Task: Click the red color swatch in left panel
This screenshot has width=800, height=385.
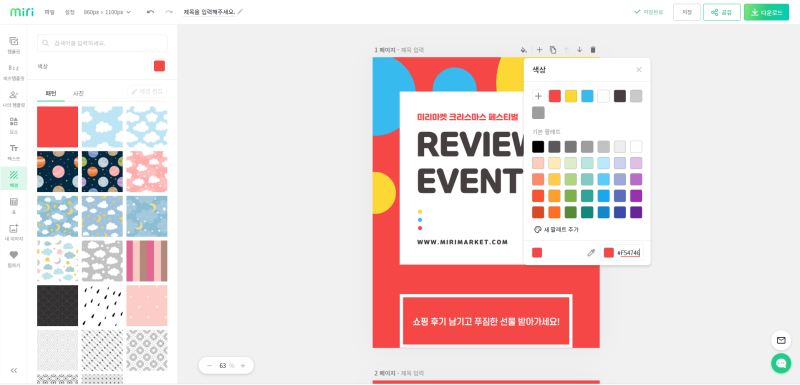Action: [x=160, y=66]
